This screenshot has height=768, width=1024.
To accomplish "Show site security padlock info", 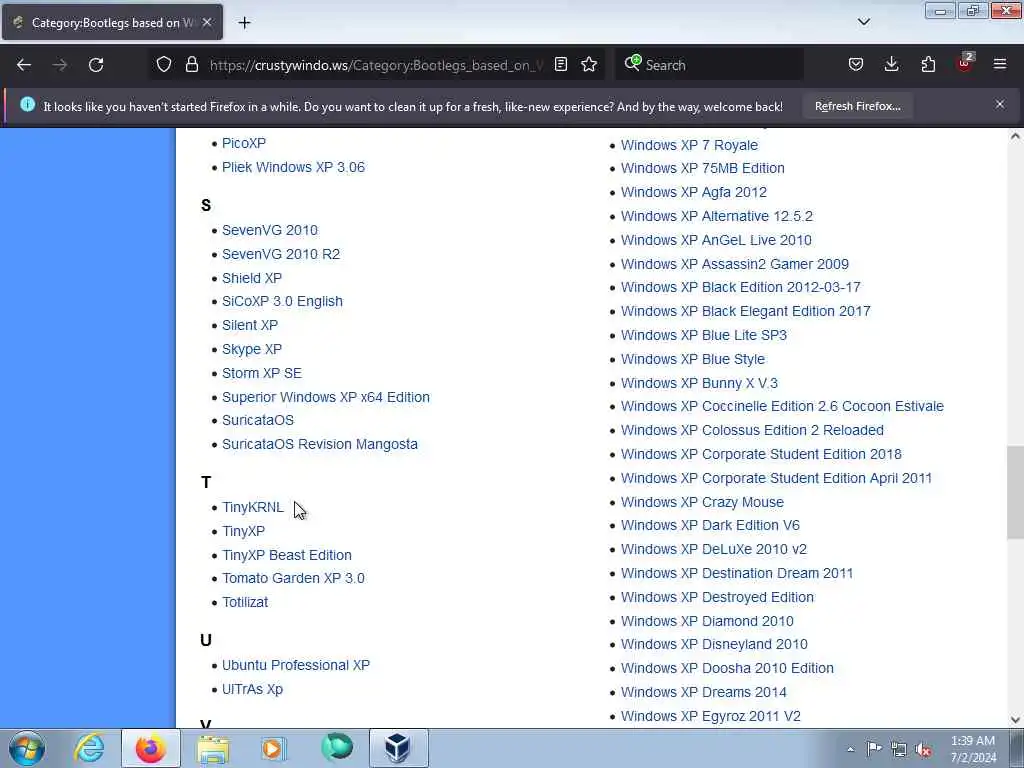I will [x=191, y=65].
